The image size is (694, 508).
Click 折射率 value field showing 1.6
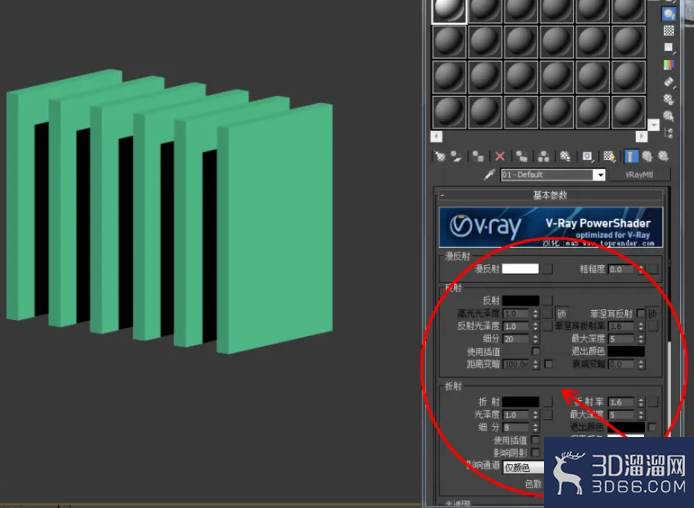pos(622,402)
